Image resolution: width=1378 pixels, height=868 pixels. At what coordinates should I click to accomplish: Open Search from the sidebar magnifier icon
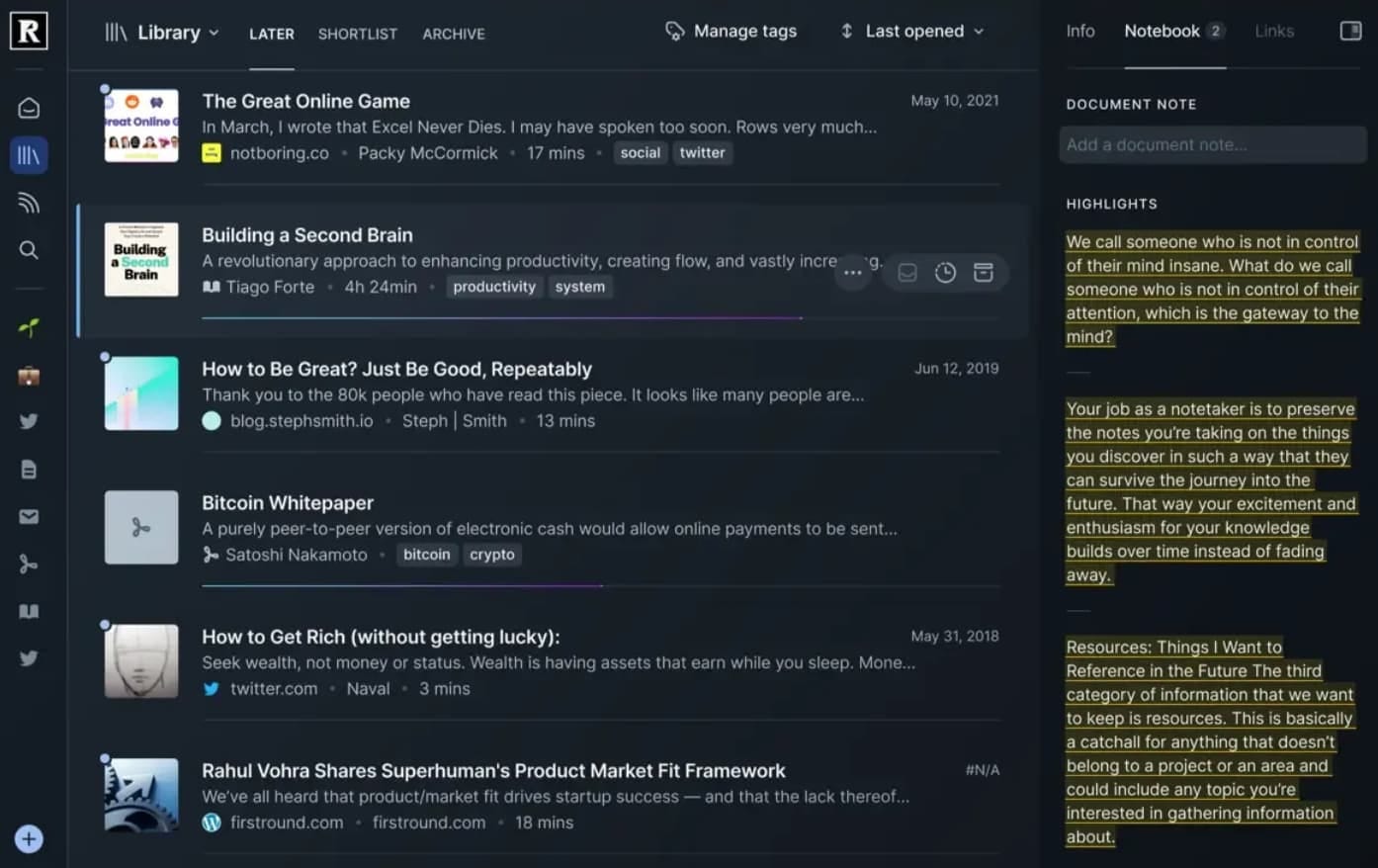[x=29, y=250]
